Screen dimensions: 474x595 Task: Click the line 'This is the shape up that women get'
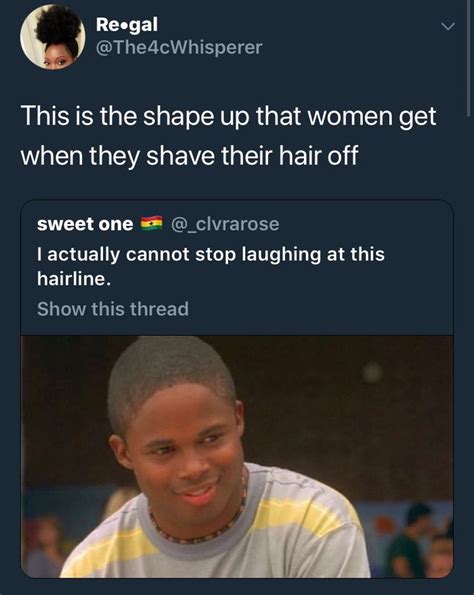tap(228, 116)
